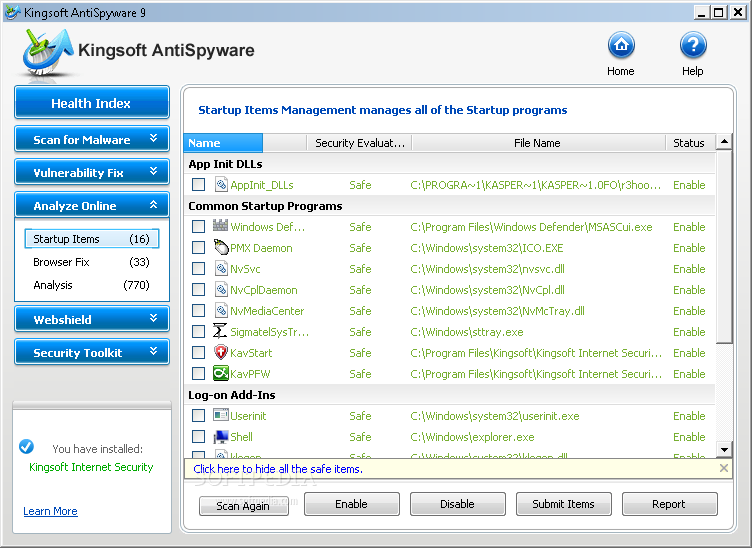The image size is (752, 548).
Task: Click the Common Startup Programs group header
Action: point(265,206)
